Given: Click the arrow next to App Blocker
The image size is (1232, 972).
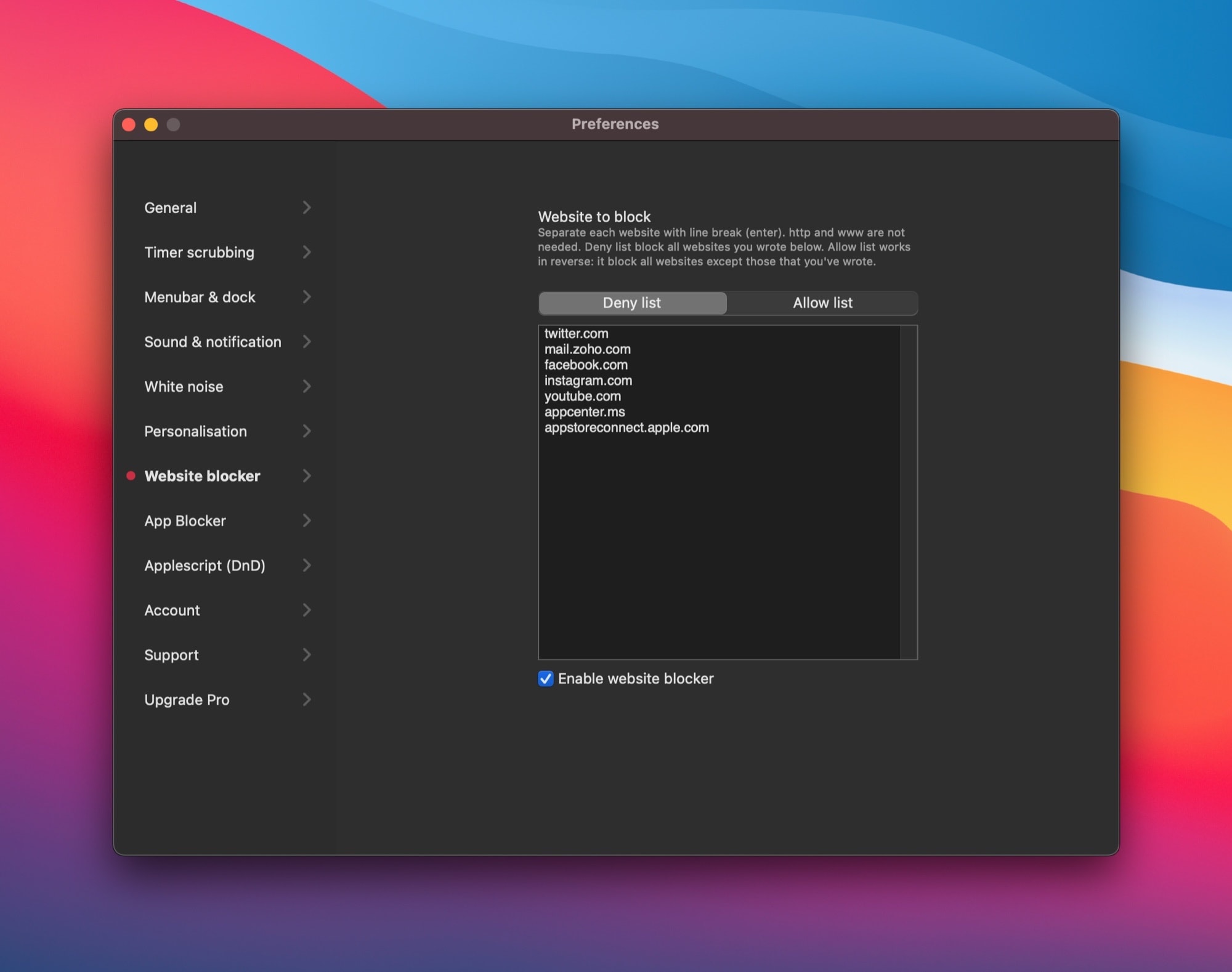Looking at the screenshot, I should pyautogui.click(x=306, y=520).
